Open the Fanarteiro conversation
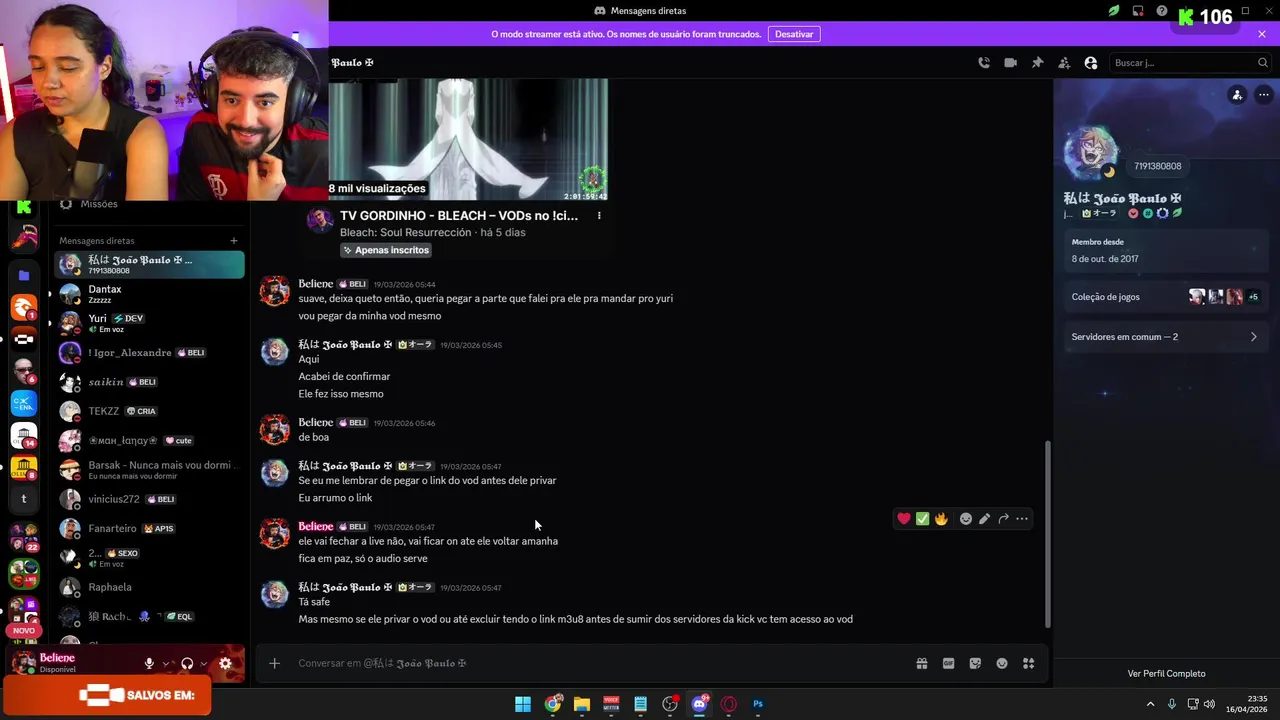The width and height of the screenshot is (1280, 720). (149, 528)
